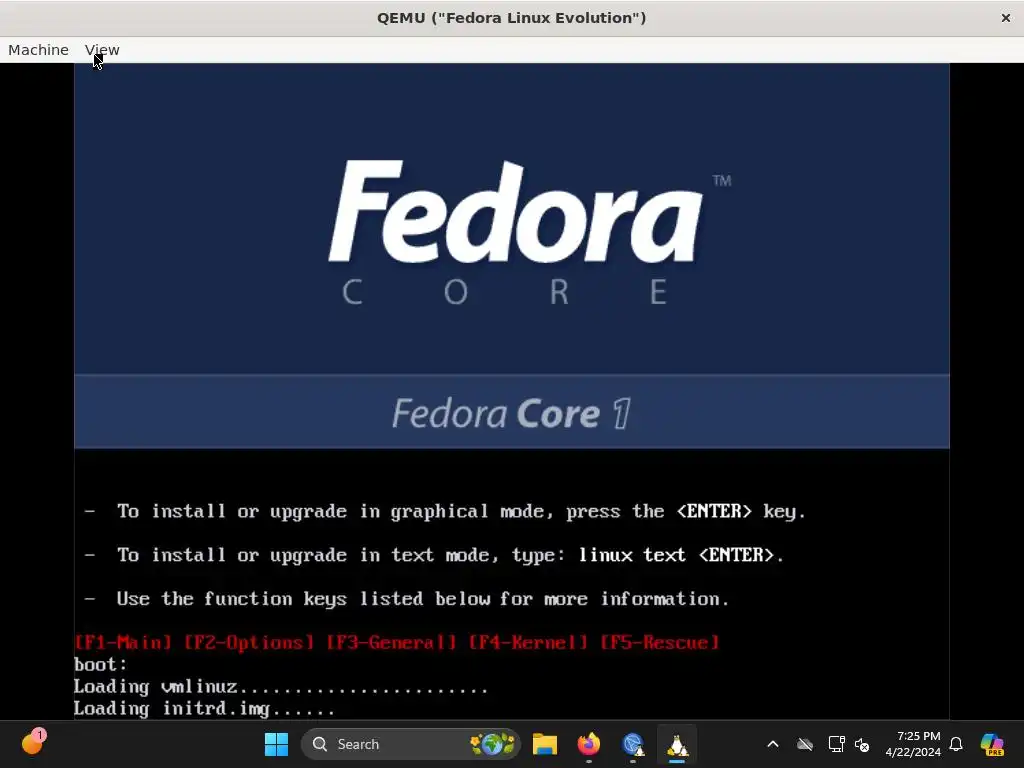Open the notification bell icon
Image resolution: width=1024 pixels, height=768 pixels.
click(956, 744)
